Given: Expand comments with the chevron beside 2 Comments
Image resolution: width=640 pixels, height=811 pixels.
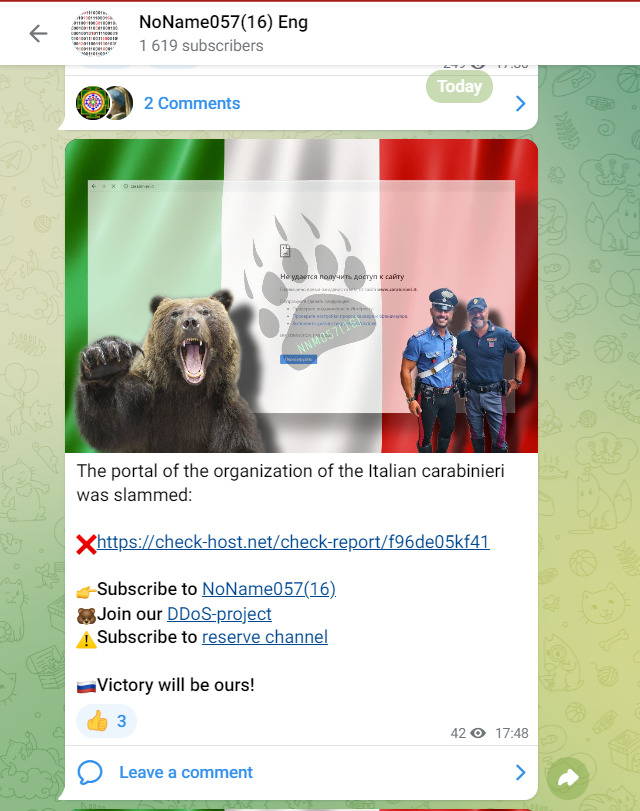Looking at the screenshot, I should point(520,103).
